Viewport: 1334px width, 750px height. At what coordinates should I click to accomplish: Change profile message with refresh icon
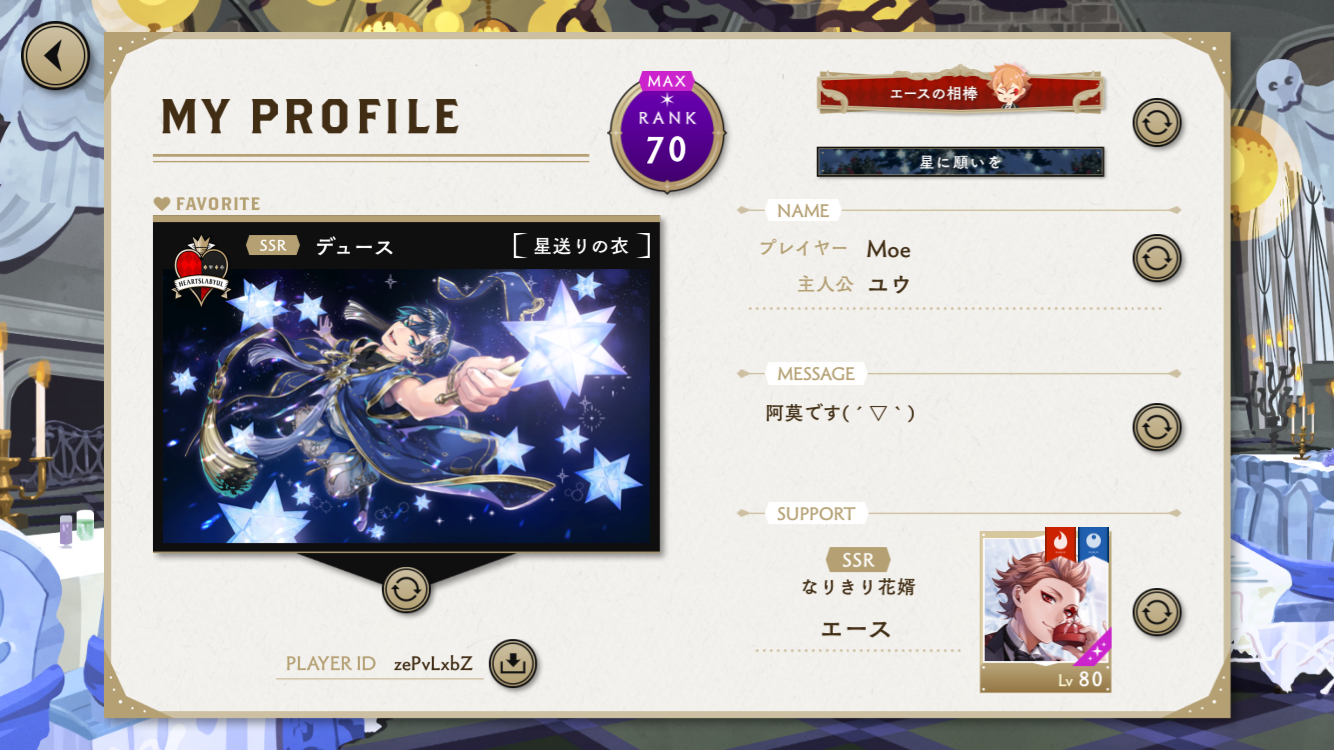(1157, 427)
